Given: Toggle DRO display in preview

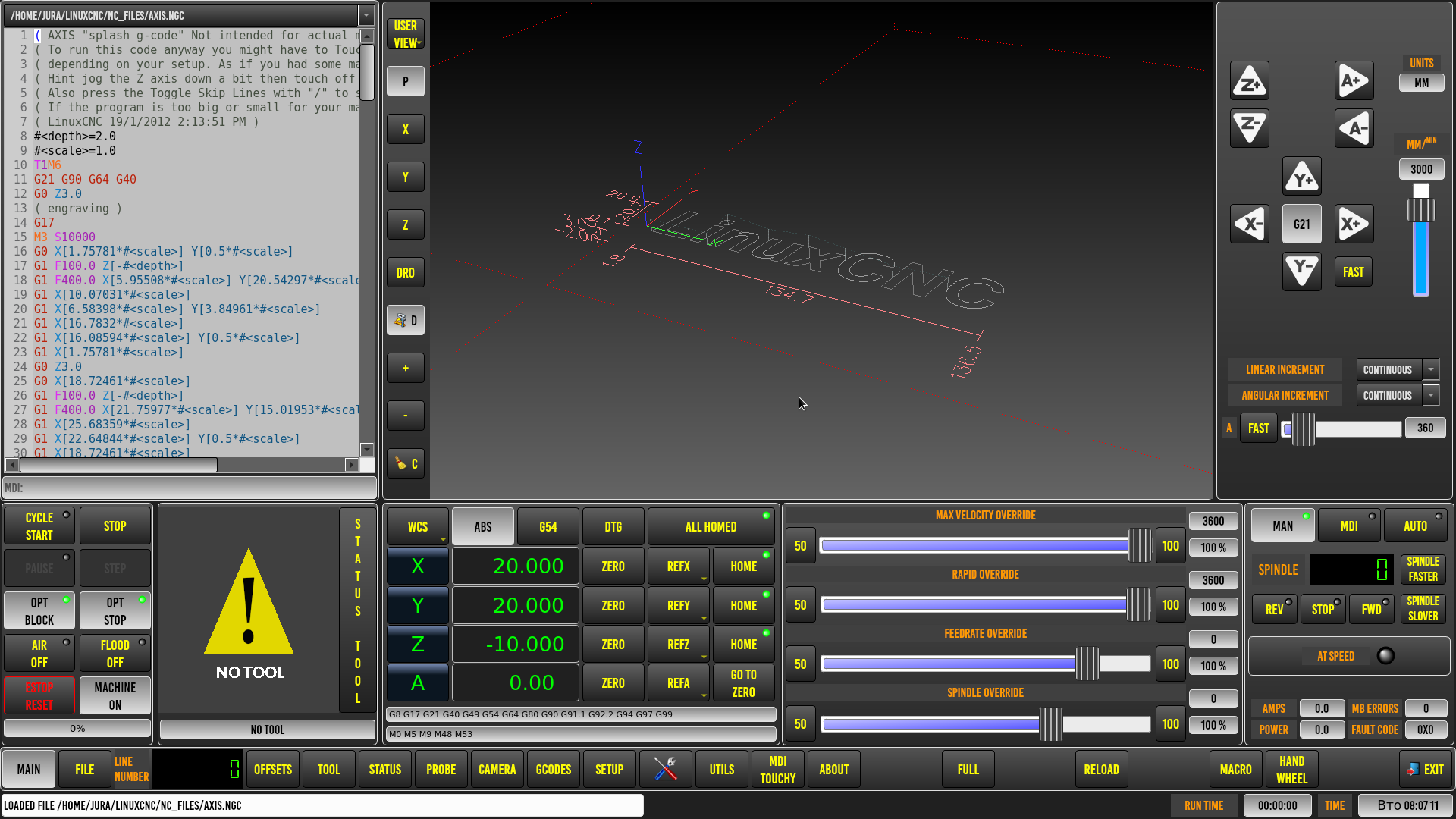Looking at the screenshot, I should point(406,273).
